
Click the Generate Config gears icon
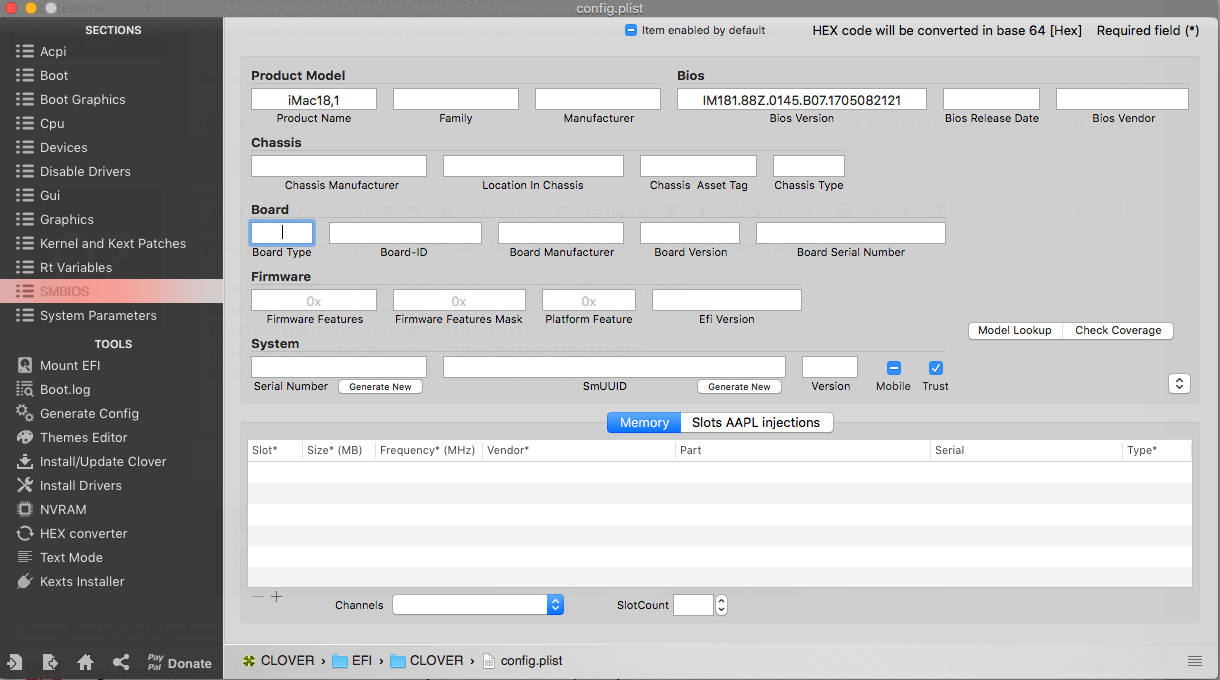click(25, 414)
